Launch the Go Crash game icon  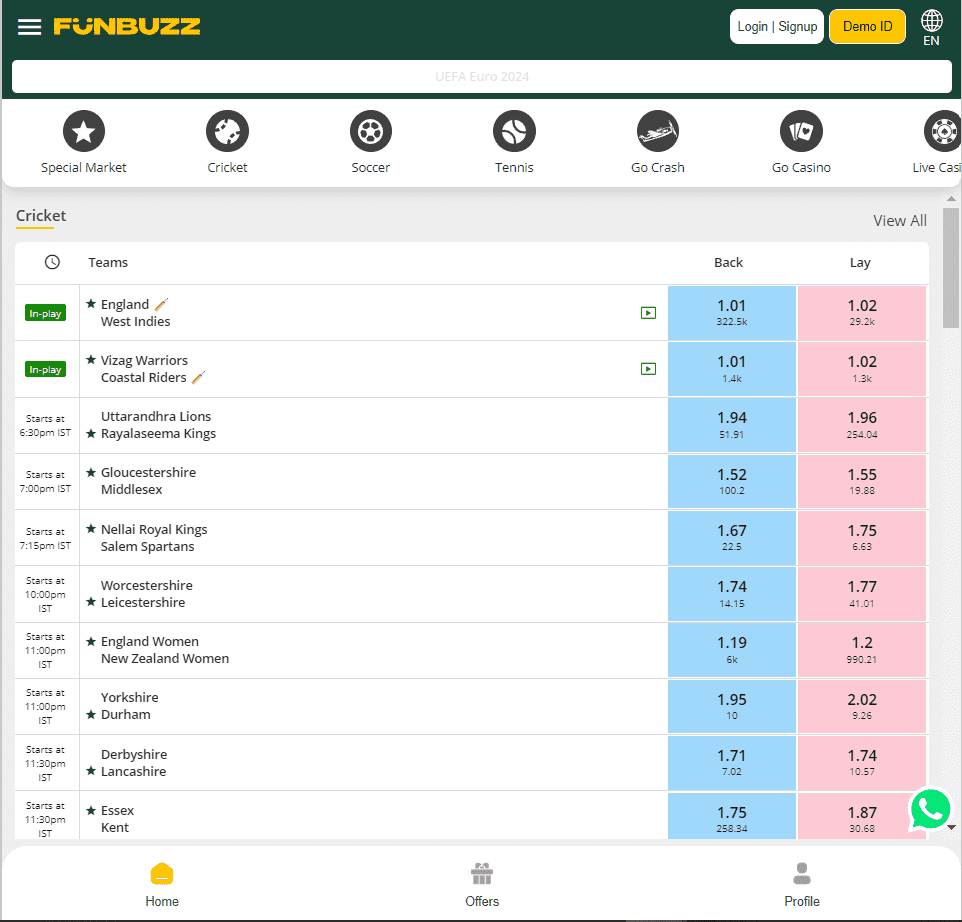[657, 131]
